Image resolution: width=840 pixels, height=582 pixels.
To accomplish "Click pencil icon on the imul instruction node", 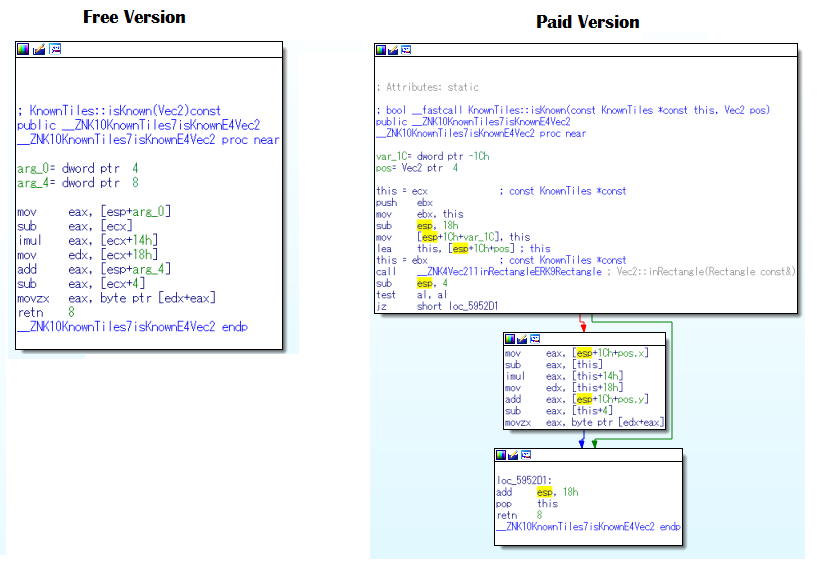I will [x=526, y=340].
